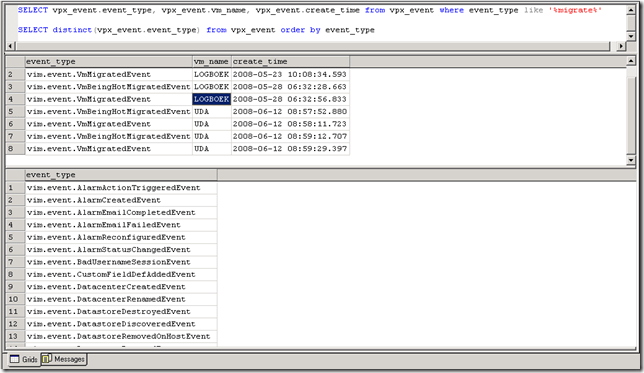Open the Messages tab
This screenshot has height=373, width=644.
click(64, 359)
